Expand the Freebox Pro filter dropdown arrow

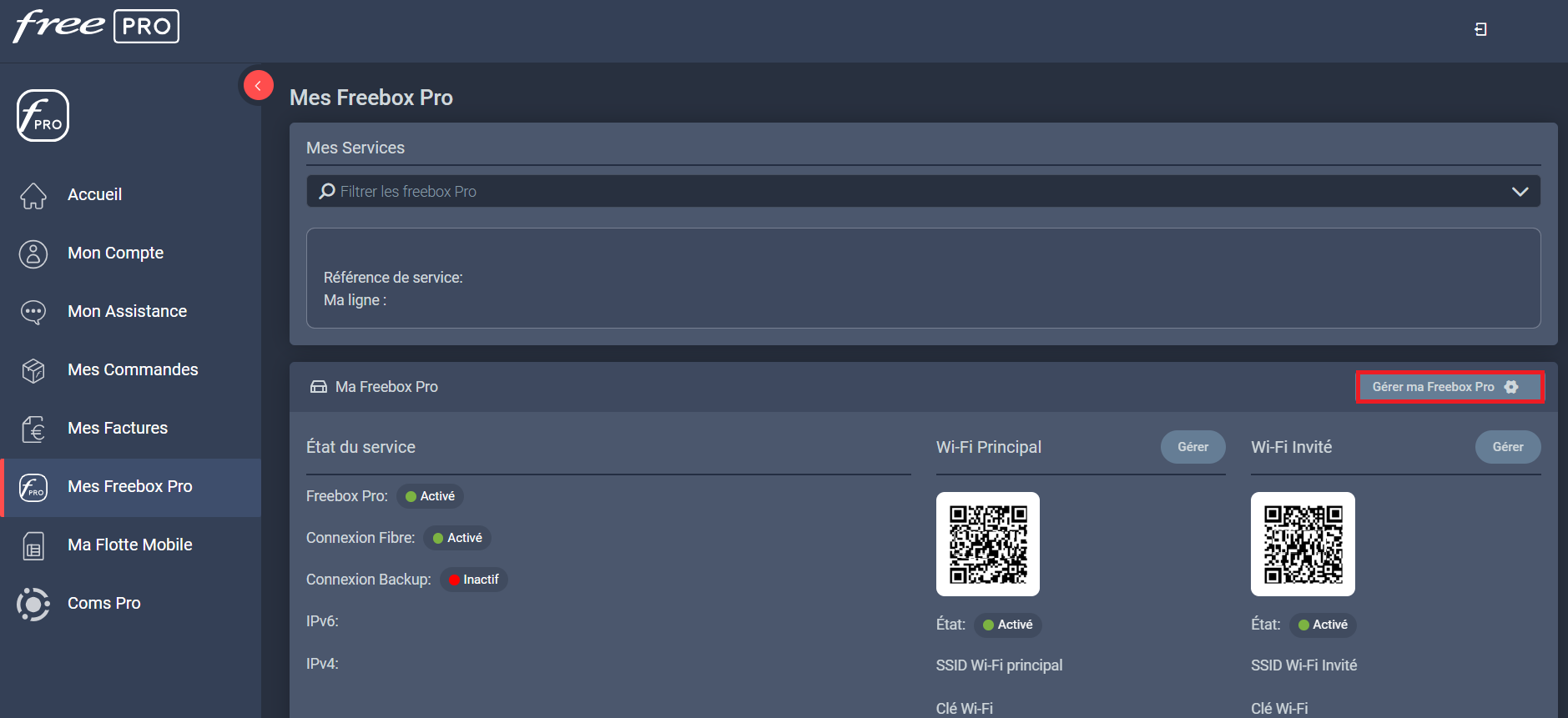click(1520, 192)
